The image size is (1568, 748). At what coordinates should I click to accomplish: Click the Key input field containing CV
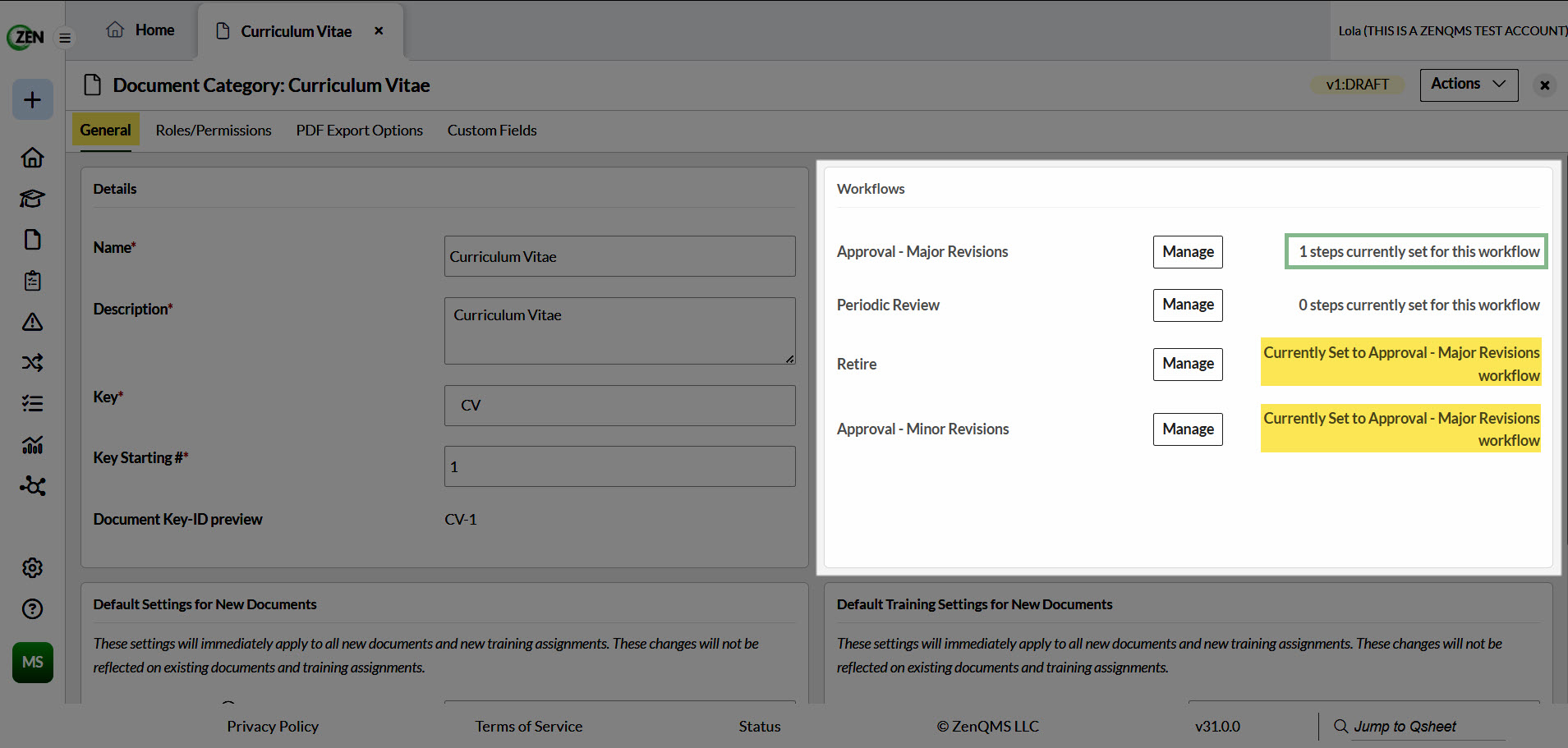coord(620,406)
